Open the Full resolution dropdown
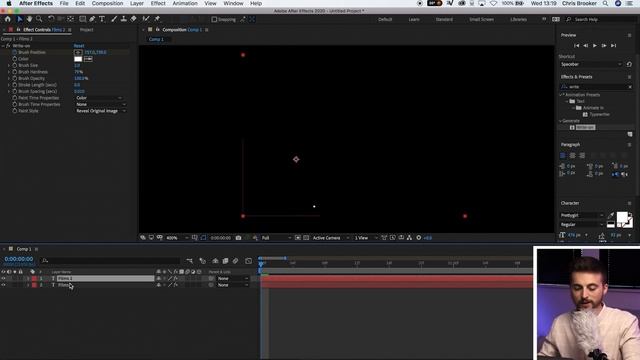The width and height of the screenshot is (640, 360). coord(276,238)
